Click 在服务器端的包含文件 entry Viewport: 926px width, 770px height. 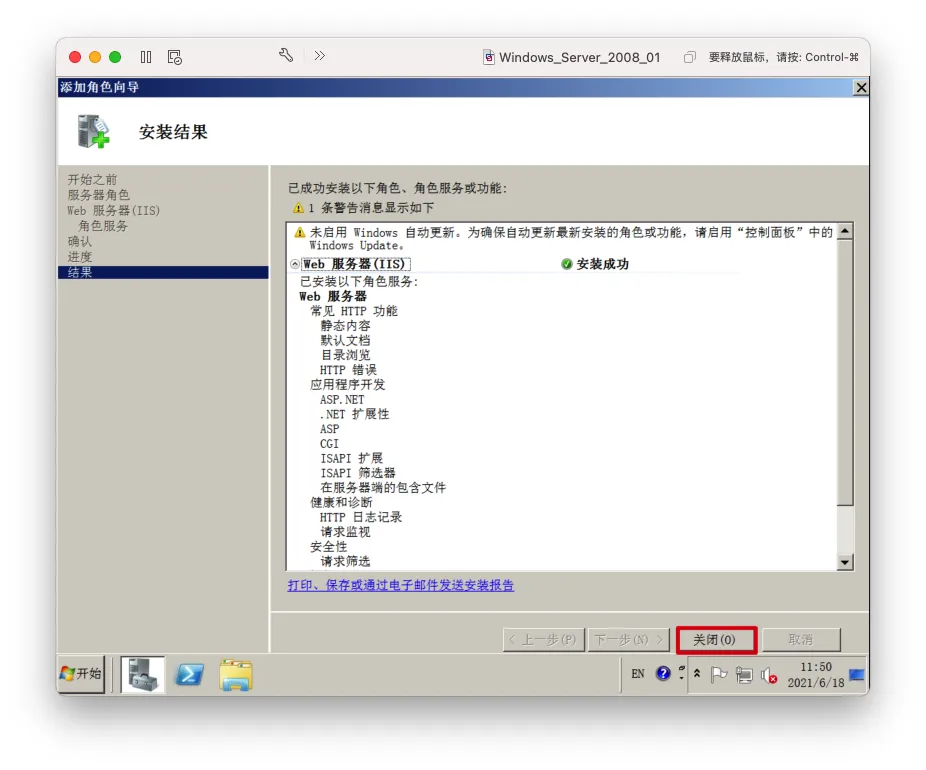383,488
